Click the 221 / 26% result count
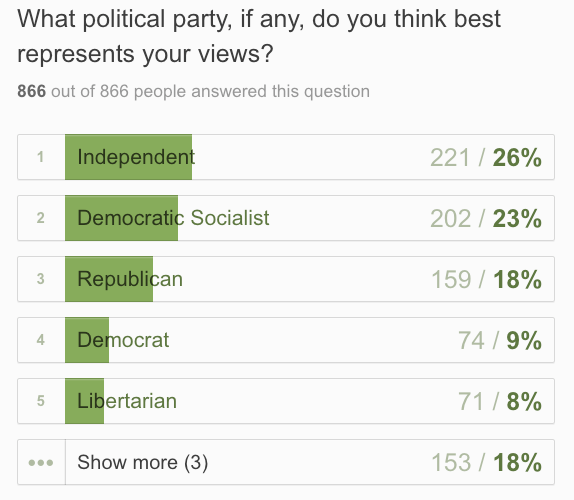The image size is (574, 500). (x=486, y=158)
